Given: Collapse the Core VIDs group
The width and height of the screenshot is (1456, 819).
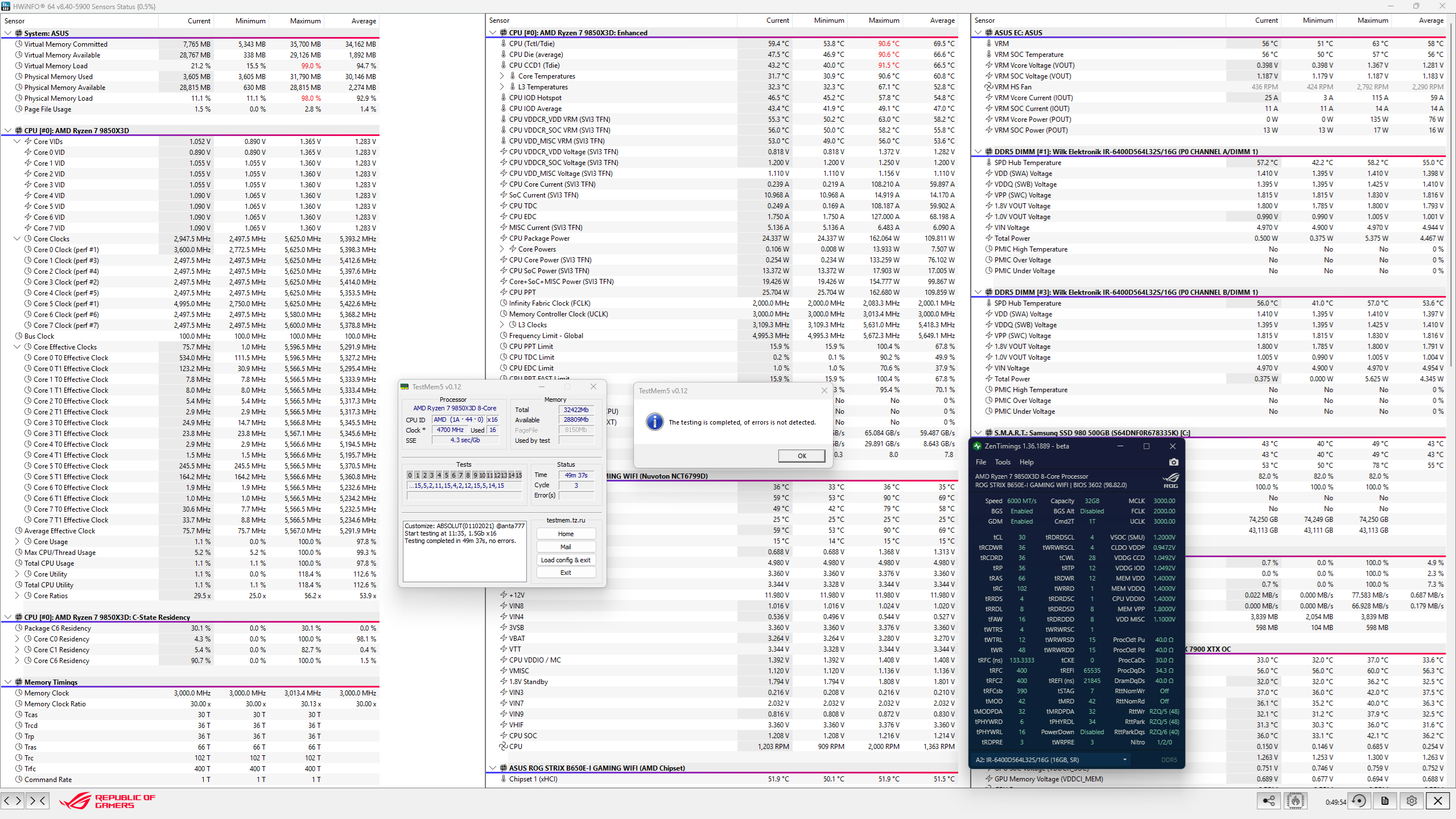Looking at the screenshot, I should (17, 141).
